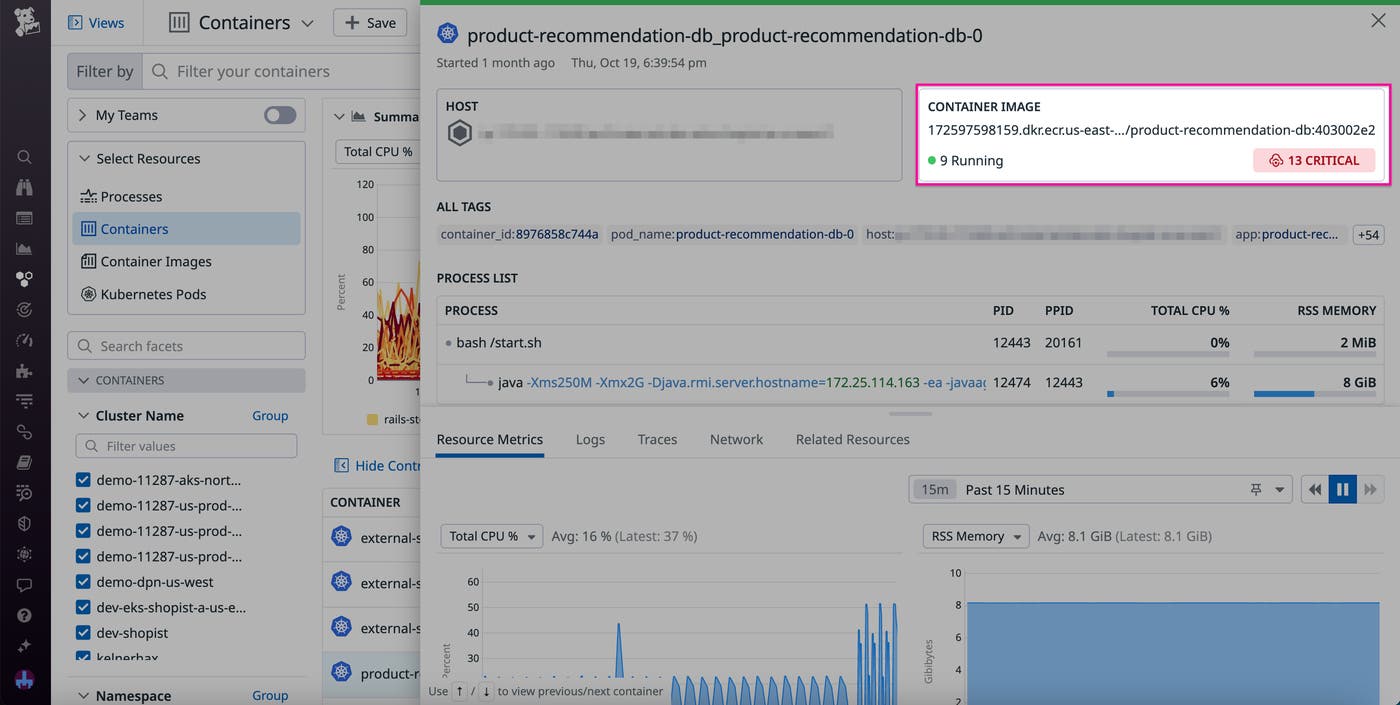1400x705 pixels.
Task: Click the Search facets input field
Action: click(187, 346)
